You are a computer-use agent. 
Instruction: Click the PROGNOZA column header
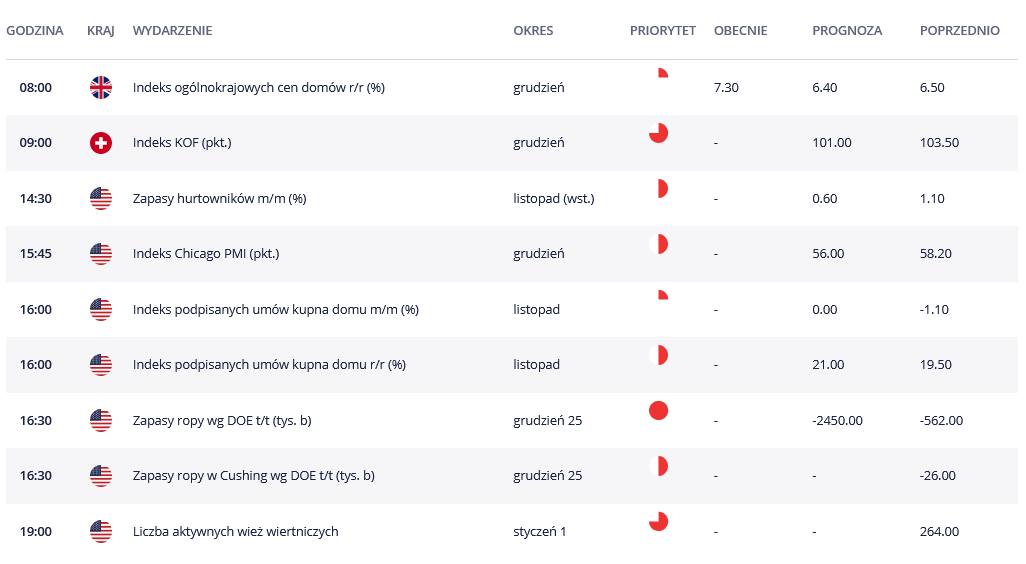click(x=847, y=30)
